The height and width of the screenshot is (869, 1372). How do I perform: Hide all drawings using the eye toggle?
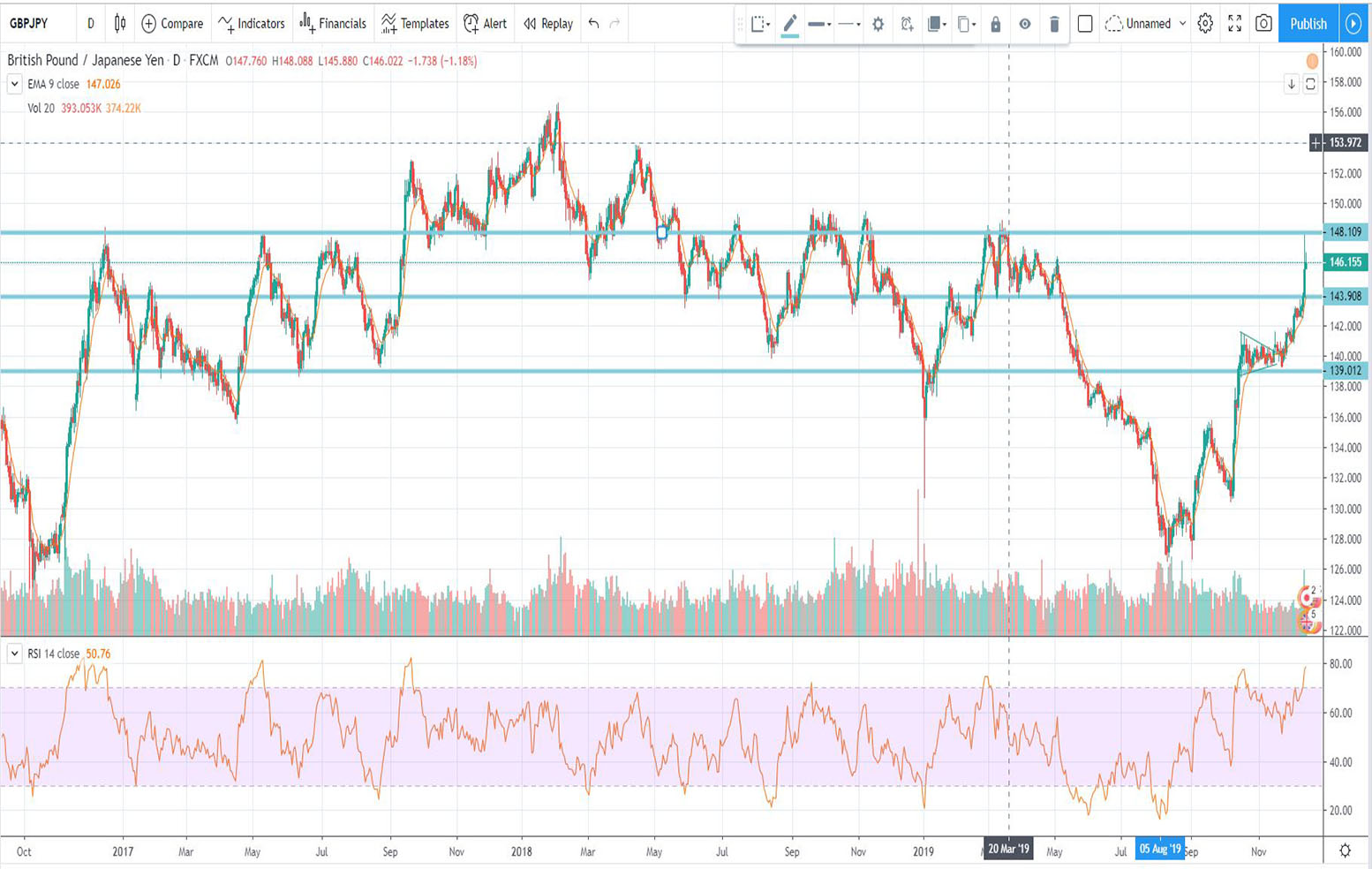point(1026,24)
